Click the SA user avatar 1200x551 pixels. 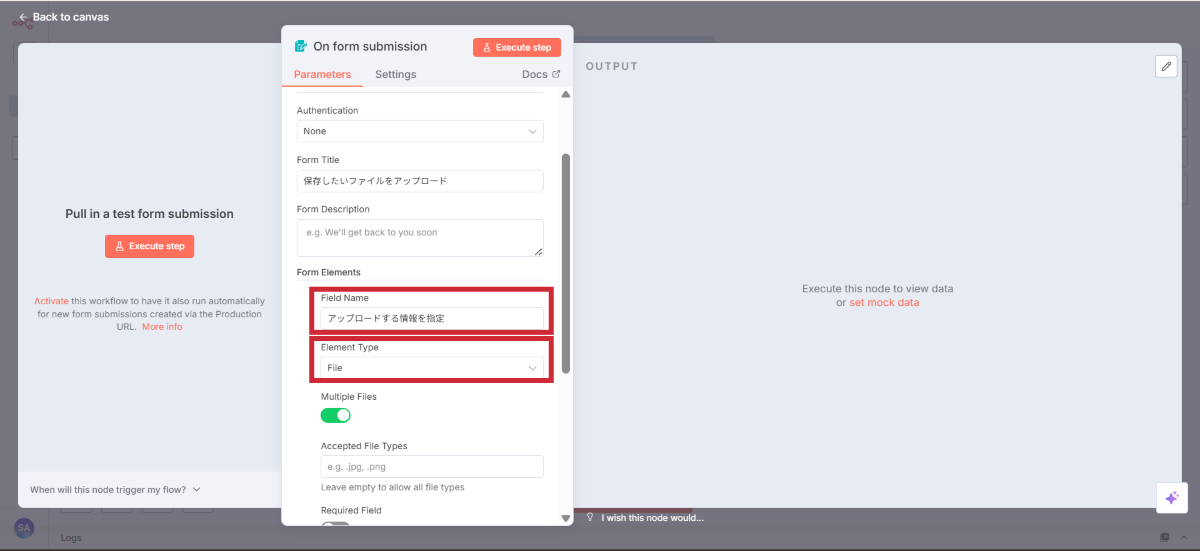[x=24, y=527]
